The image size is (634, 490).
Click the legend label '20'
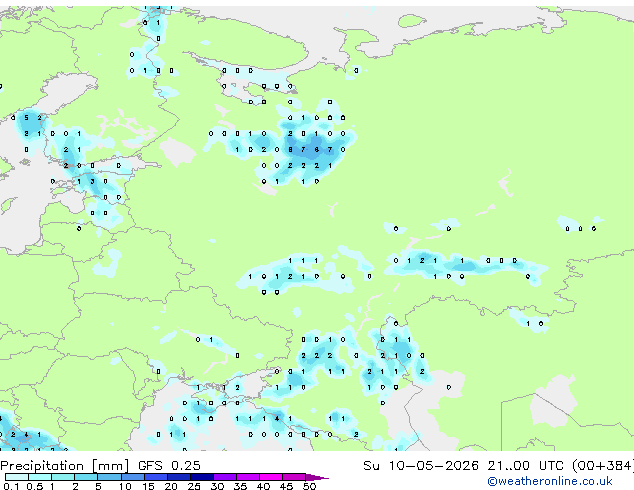171,486
